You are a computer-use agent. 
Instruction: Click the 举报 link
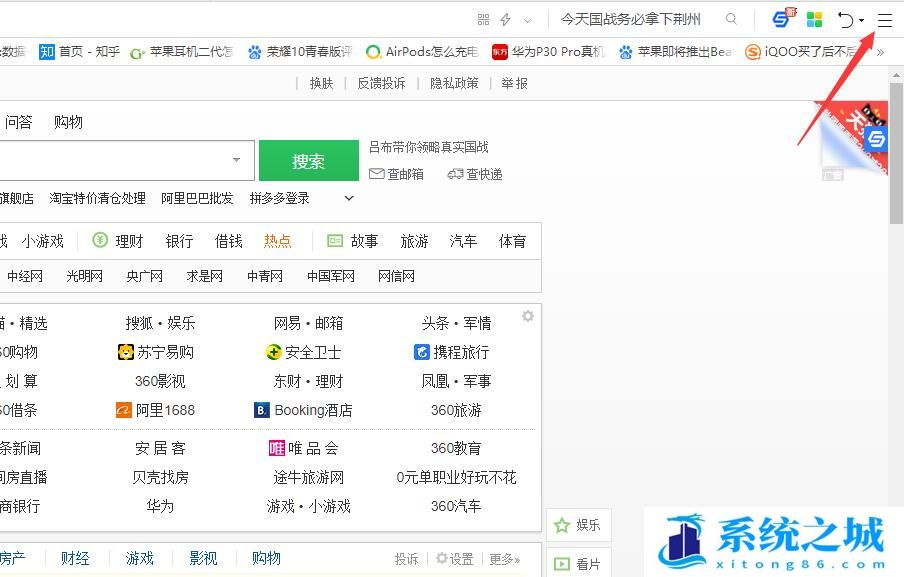click(514, 84)
